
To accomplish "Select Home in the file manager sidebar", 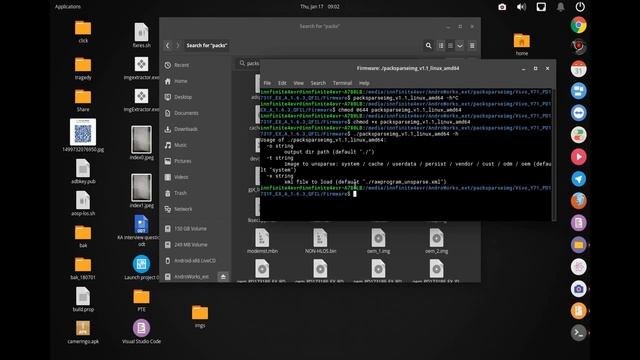I will pos(196,81).
